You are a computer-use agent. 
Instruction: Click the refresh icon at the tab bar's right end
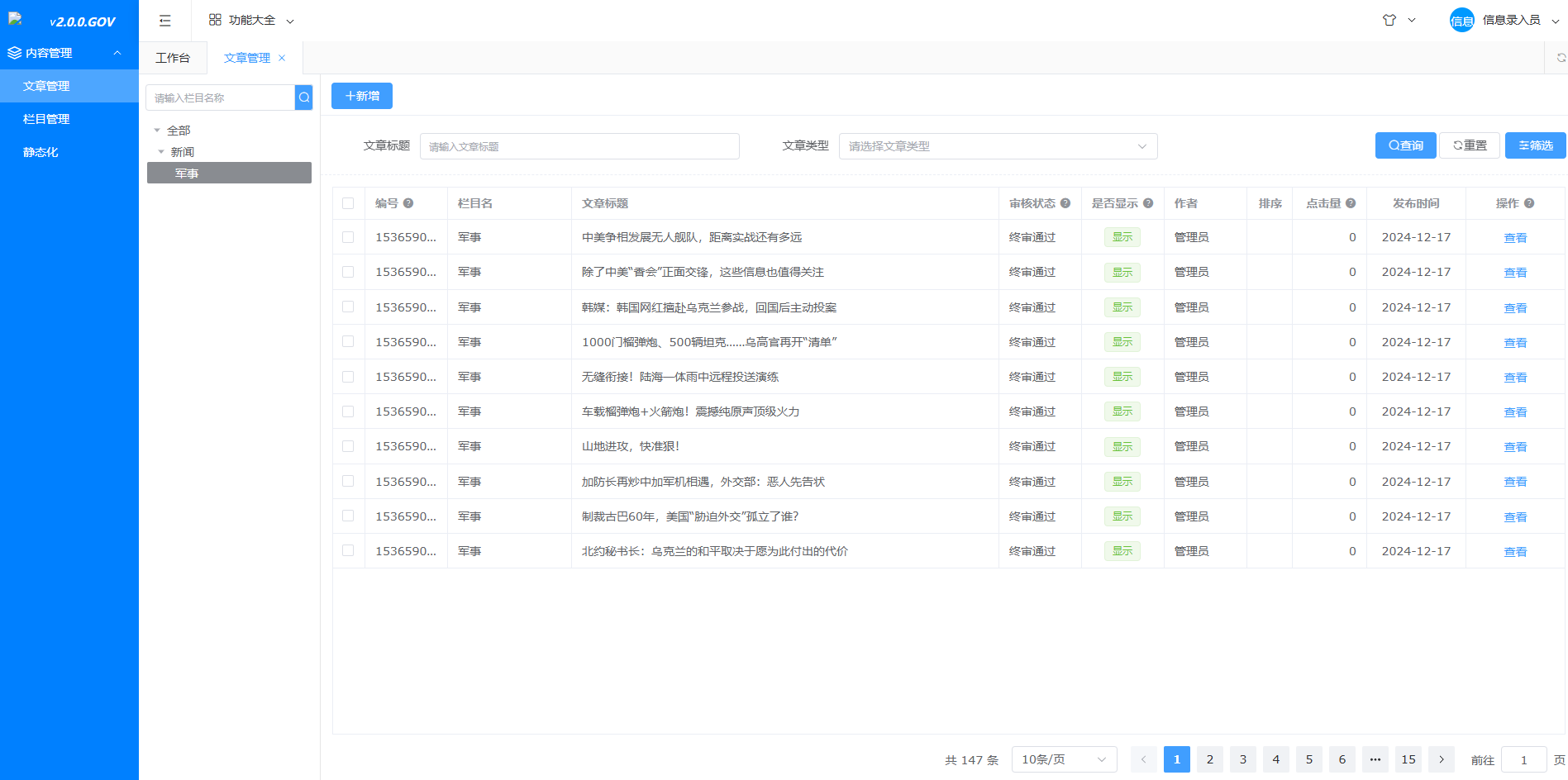1561,58
